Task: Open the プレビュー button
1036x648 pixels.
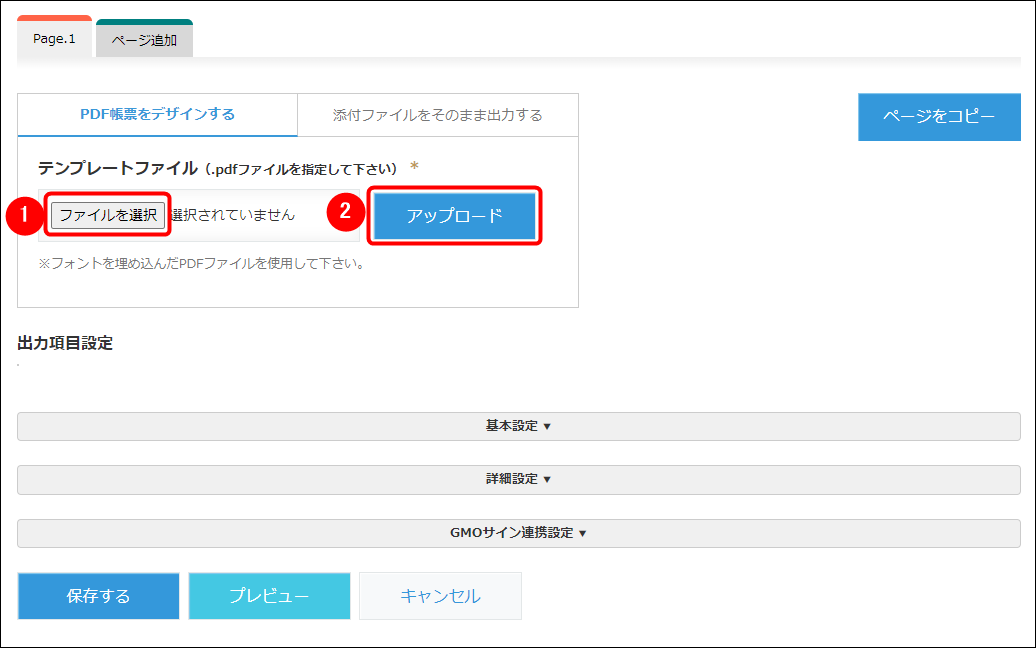Action: pyautogui.click(x=269, y=596)
